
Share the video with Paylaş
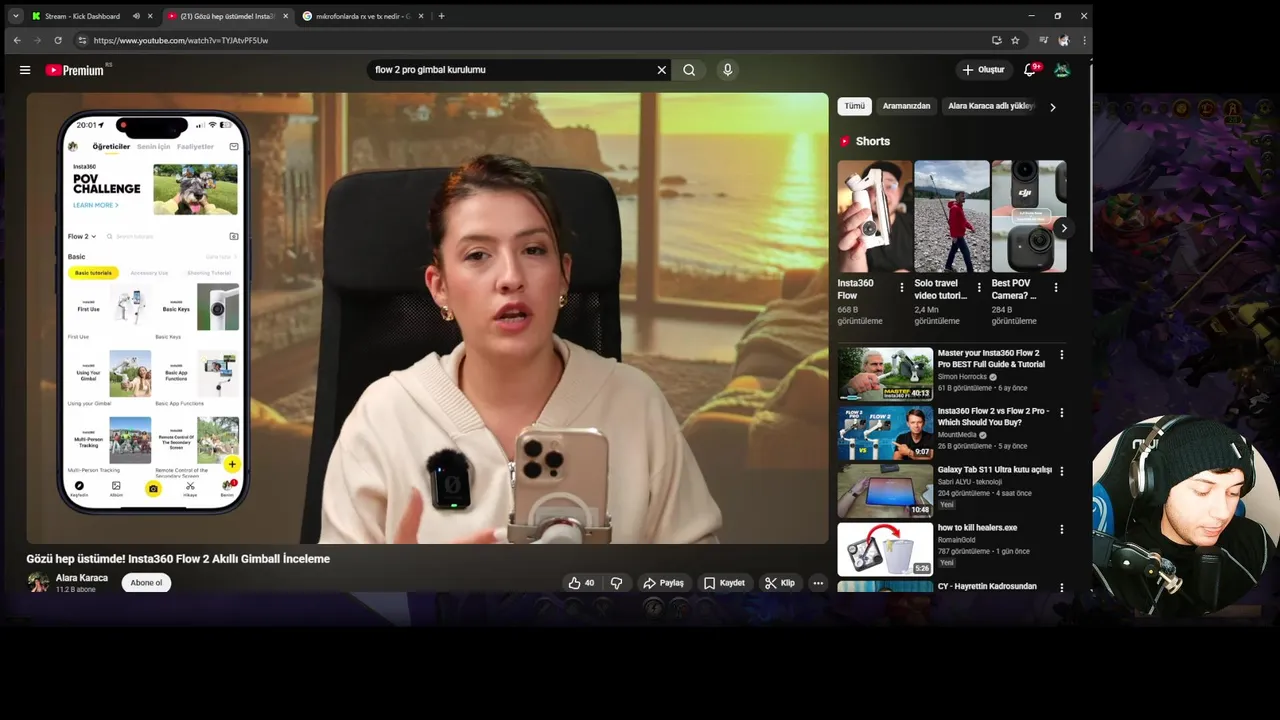pyautogui.click(x=663, y=583)
